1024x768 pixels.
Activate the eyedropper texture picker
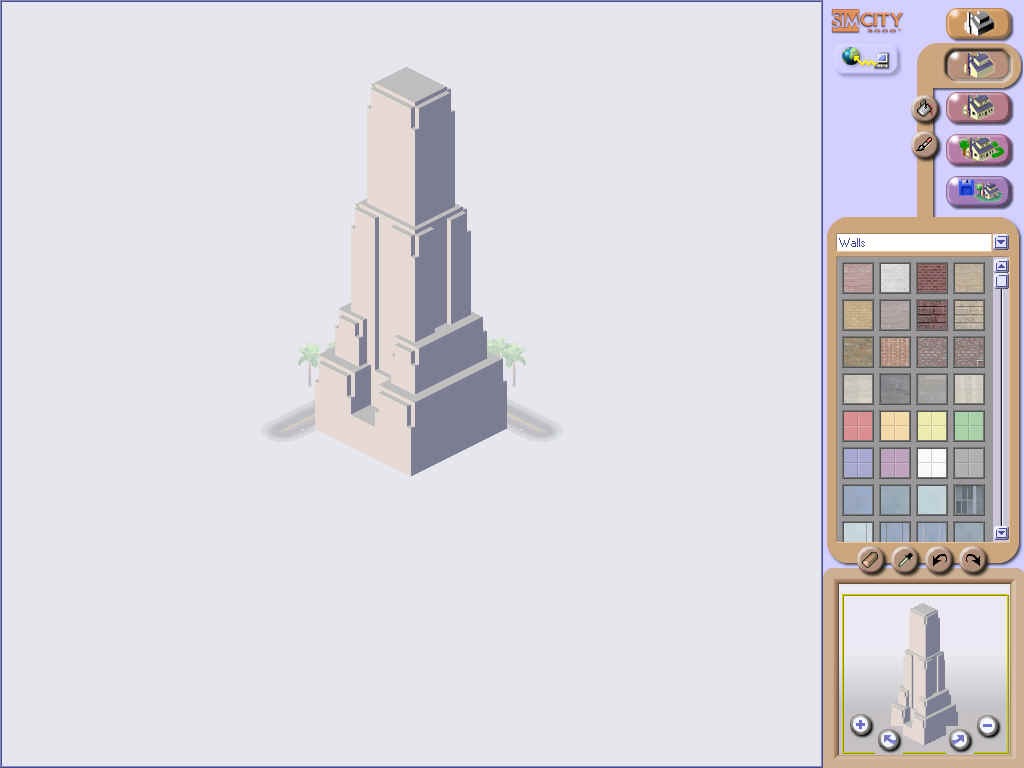pyautogui.click(x=905, y=560)
